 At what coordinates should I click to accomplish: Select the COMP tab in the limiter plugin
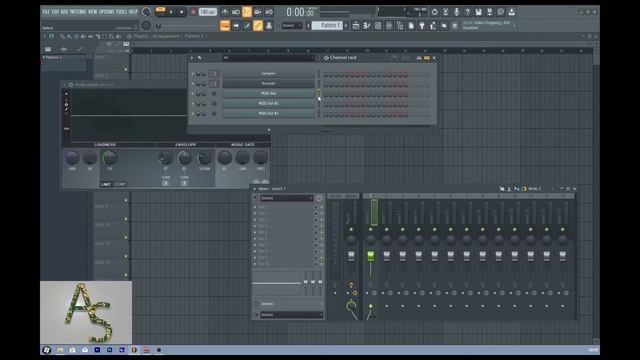click(x=120, y=184)
